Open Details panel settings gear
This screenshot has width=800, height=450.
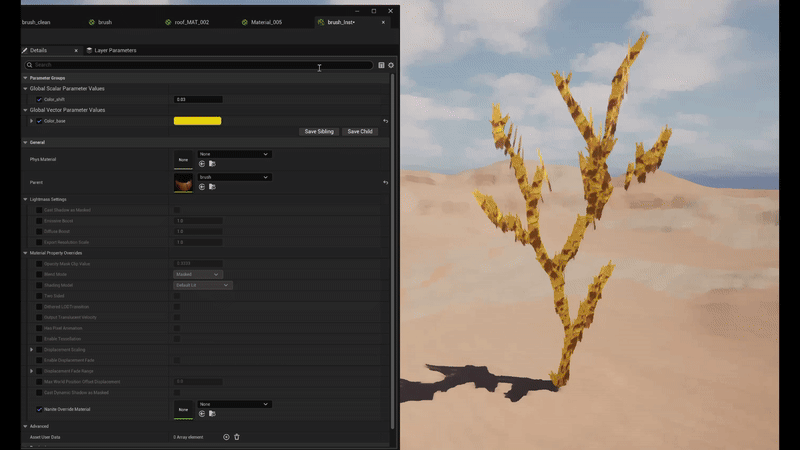pos(391,65)
